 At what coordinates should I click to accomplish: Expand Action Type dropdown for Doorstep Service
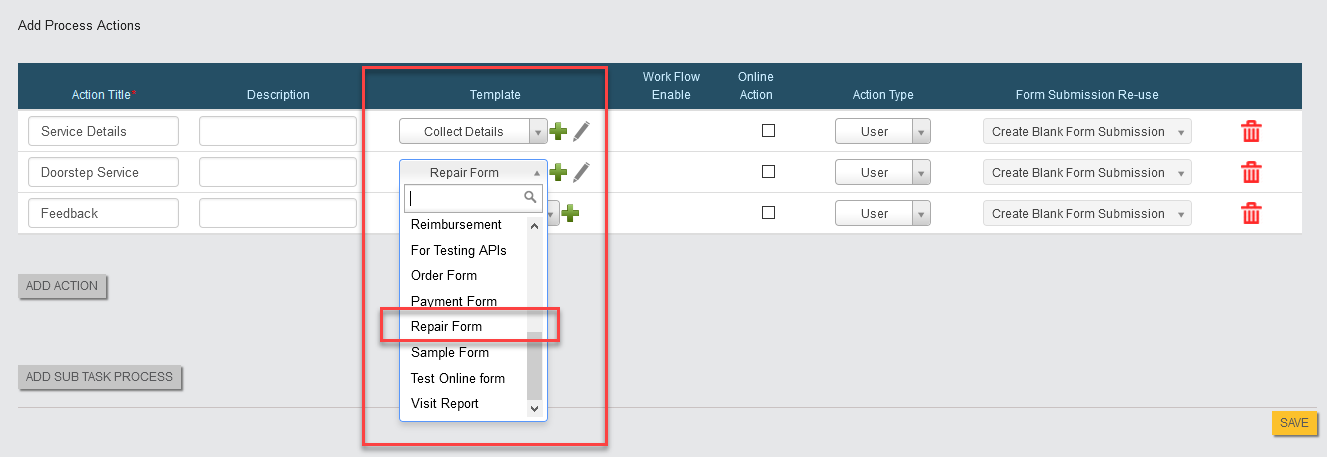882,173
